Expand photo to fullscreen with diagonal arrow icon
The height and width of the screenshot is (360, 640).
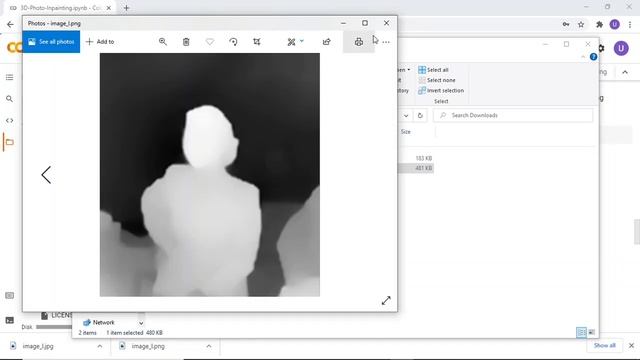[x=386, y=301]
